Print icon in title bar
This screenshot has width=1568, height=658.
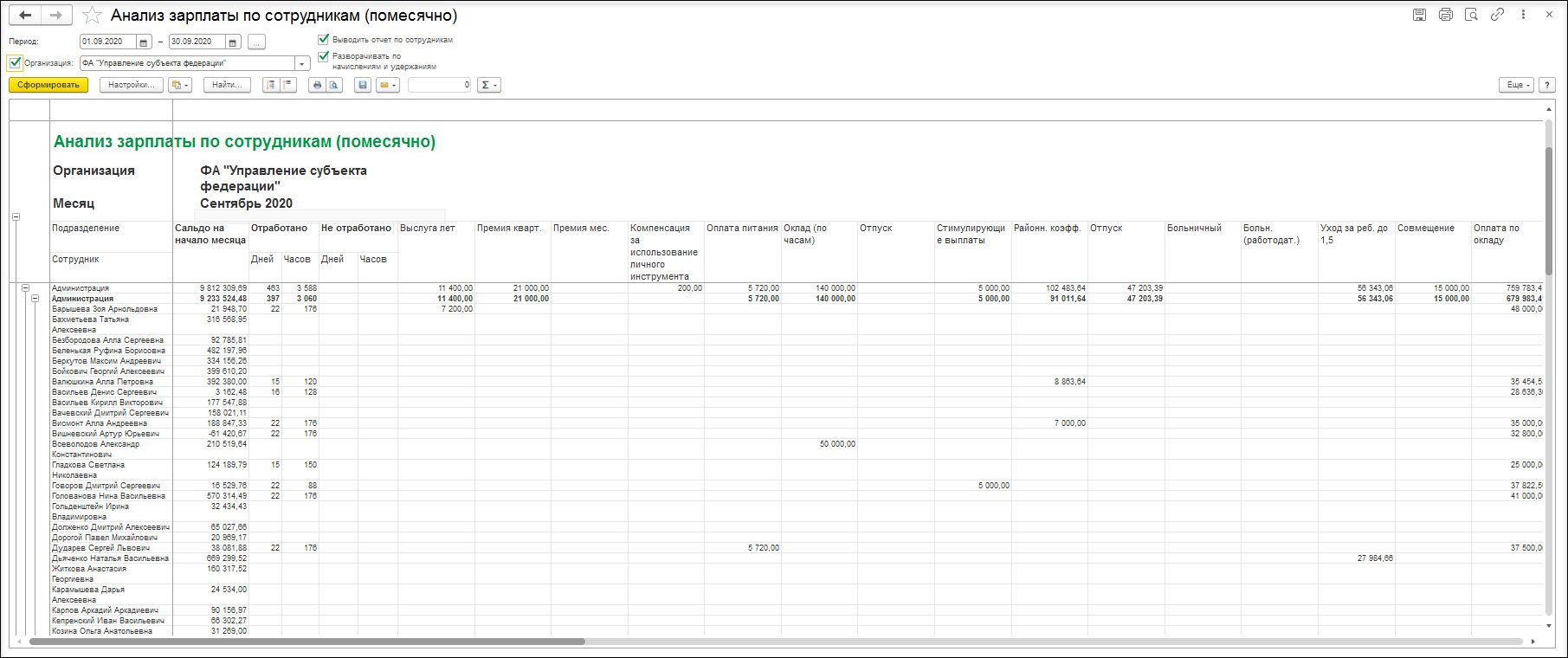pos(1446,15)
